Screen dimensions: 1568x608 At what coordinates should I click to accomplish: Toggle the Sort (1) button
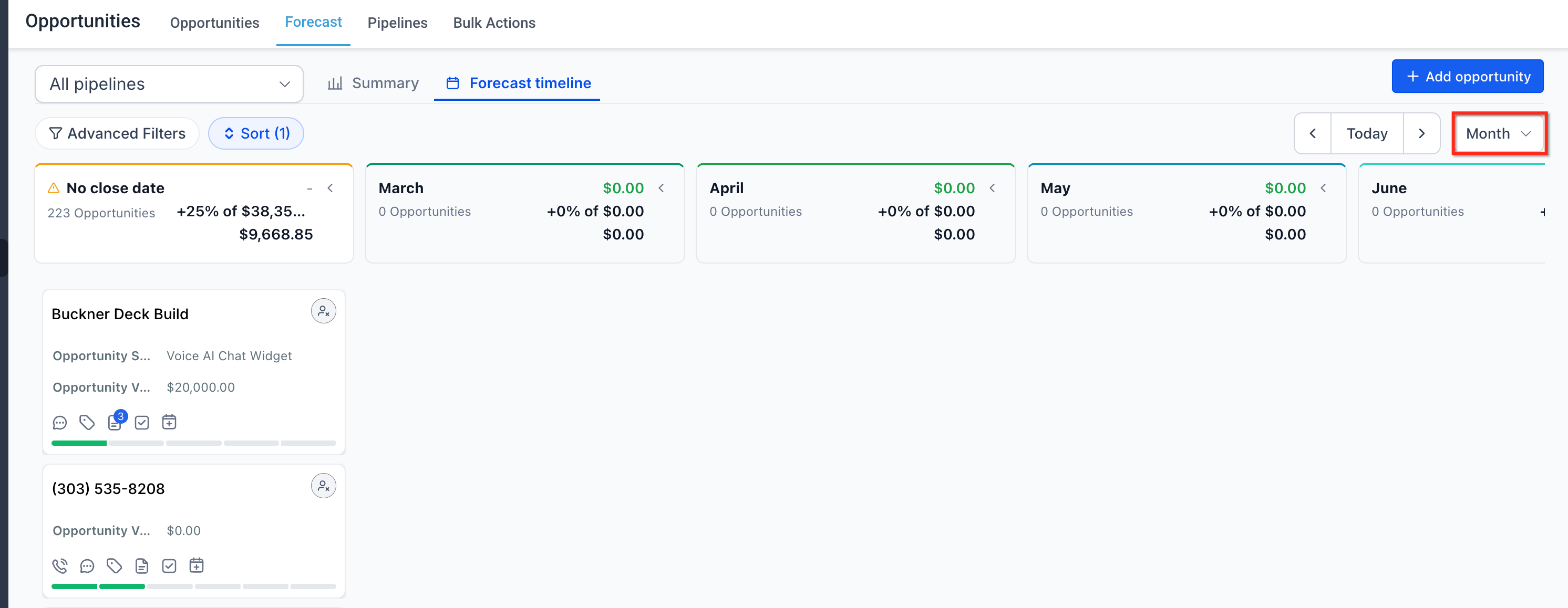coord(256,133)
